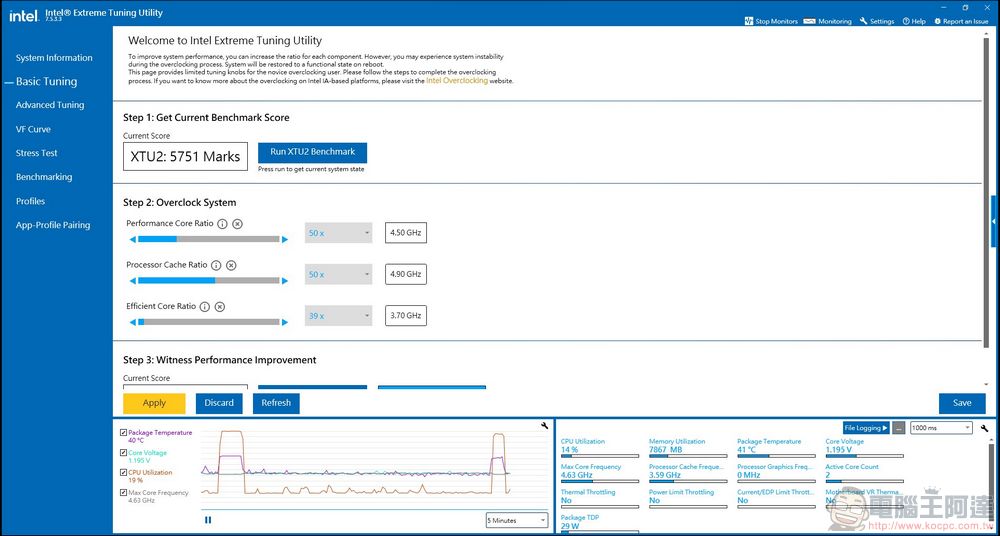Image resolution: width=1000 pixels, height=536 pixels.
Task: Click the Thermal Throttling No tile
Action: tap(599, 498)
